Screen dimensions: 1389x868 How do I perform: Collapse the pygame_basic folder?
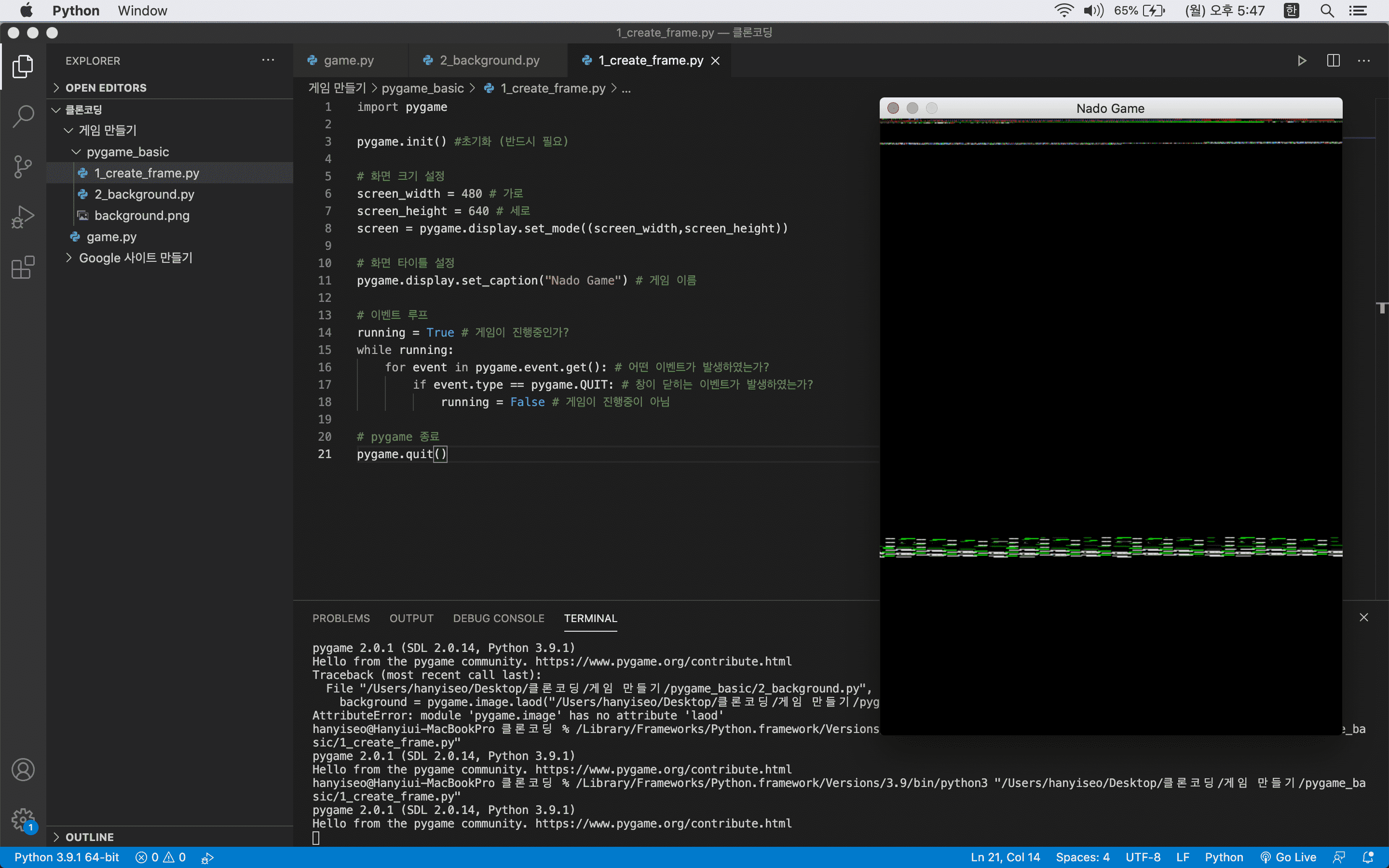click(x=127, y=151)
